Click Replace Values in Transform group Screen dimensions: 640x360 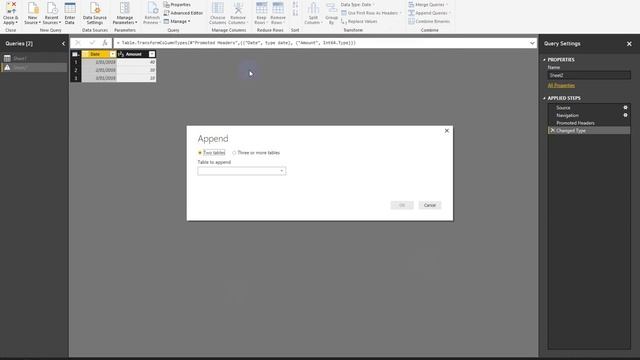click(x=359, y=22)
